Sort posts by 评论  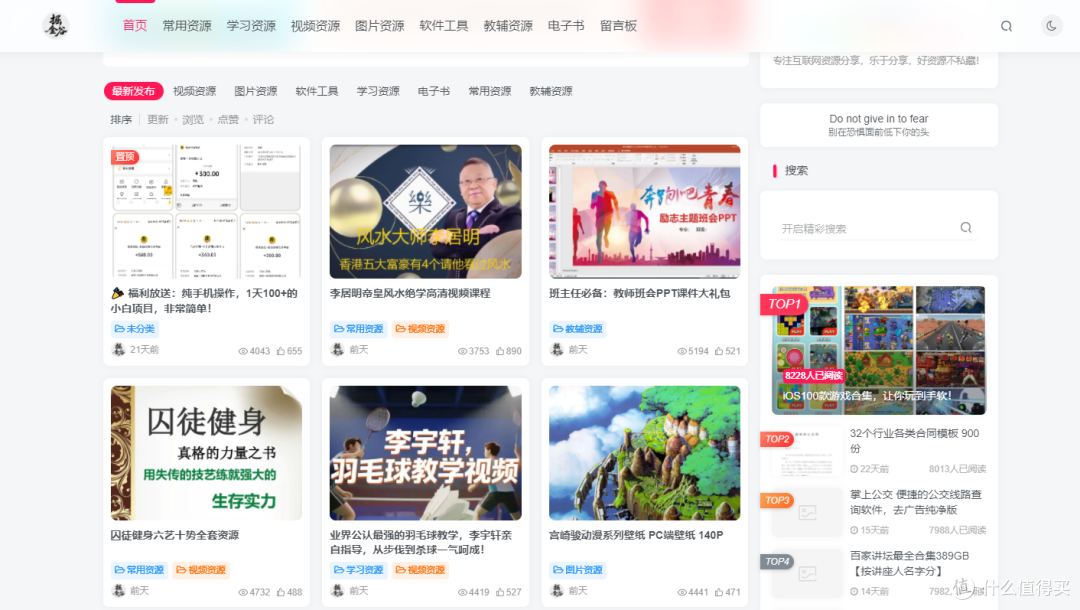click(x=263, y=120)
